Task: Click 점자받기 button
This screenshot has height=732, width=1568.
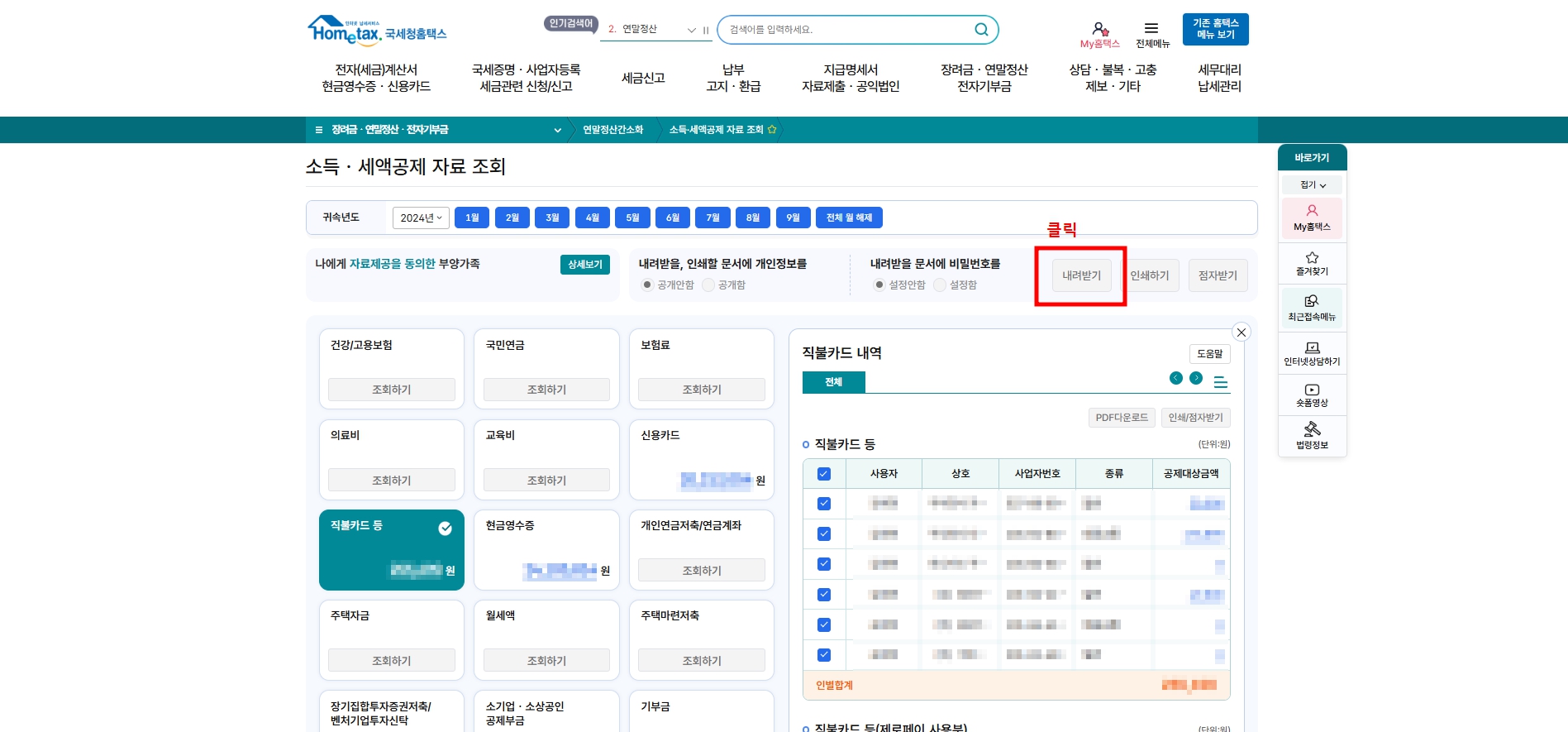Action: point(1218,275)
